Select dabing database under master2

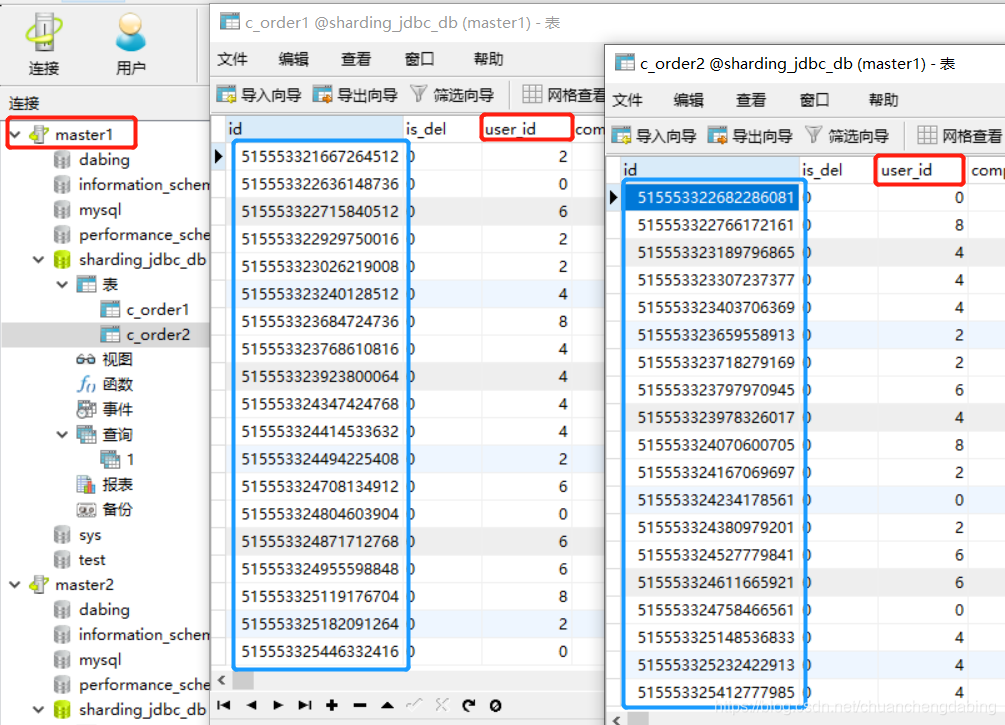pyautogui.click(x=104, y=610)
